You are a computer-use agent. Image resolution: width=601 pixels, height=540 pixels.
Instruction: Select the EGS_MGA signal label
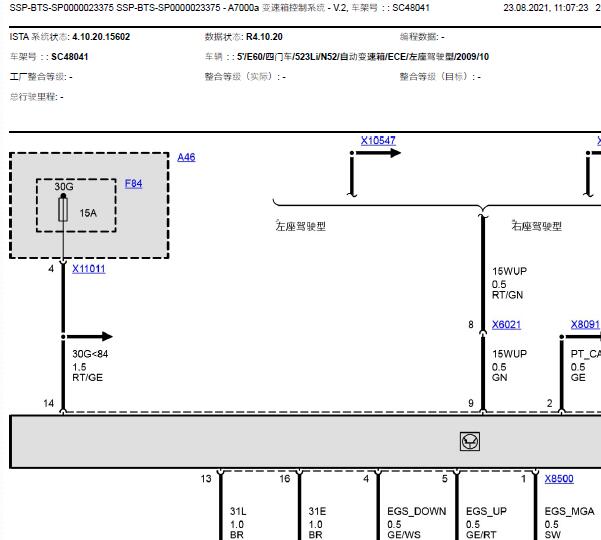(569, 511)
